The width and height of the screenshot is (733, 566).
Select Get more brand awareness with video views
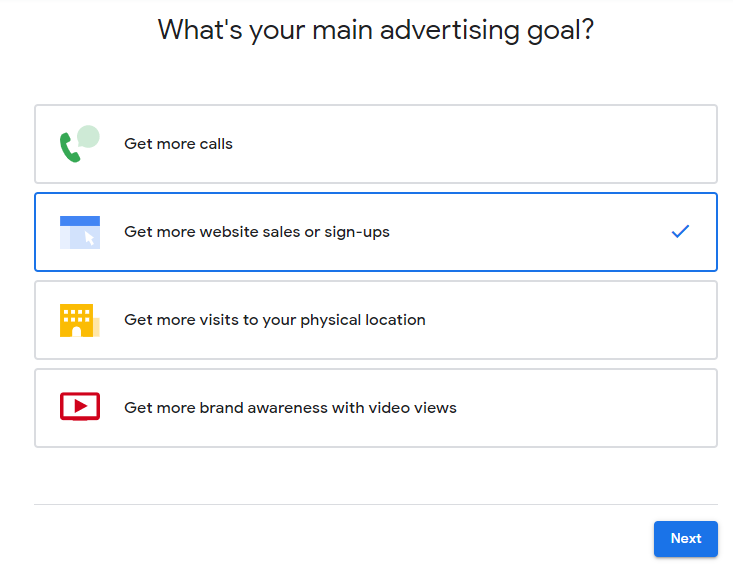click(375, 408)
